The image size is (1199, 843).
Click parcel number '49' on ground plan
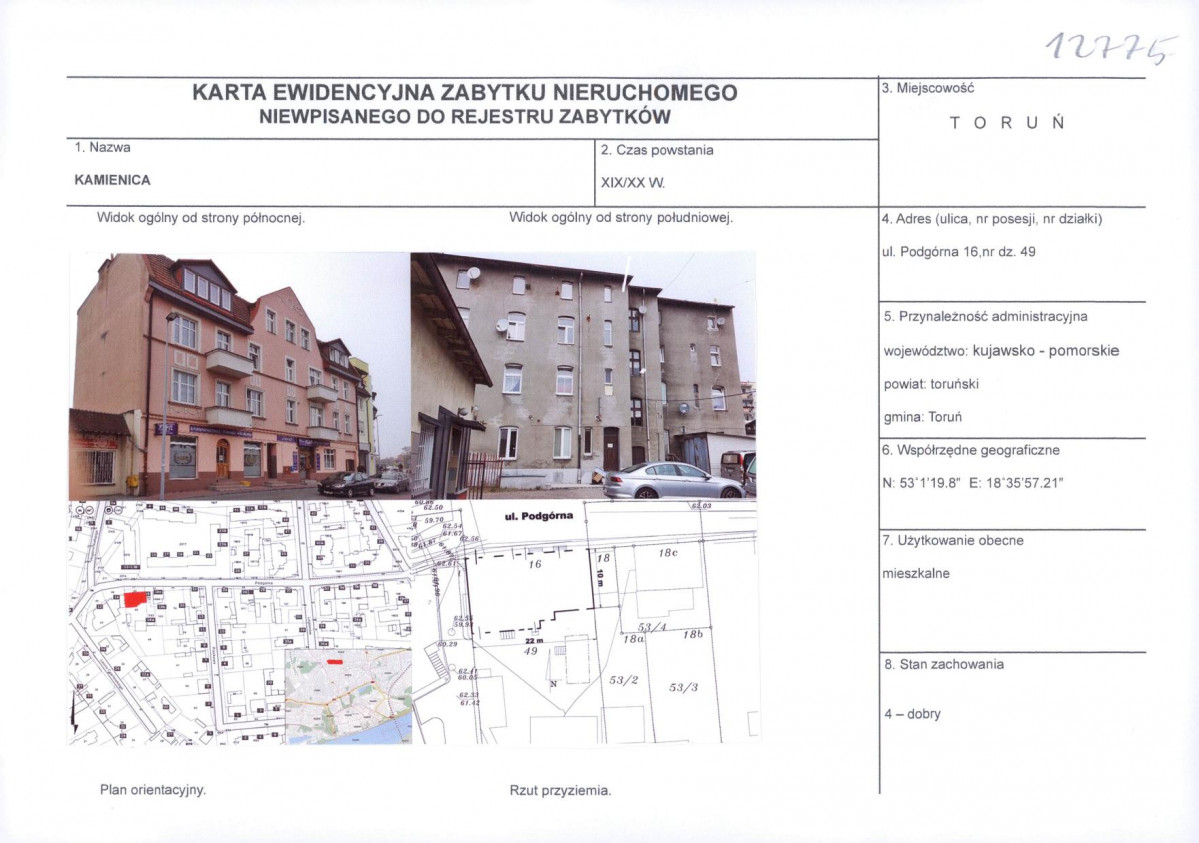pos(531,652)
